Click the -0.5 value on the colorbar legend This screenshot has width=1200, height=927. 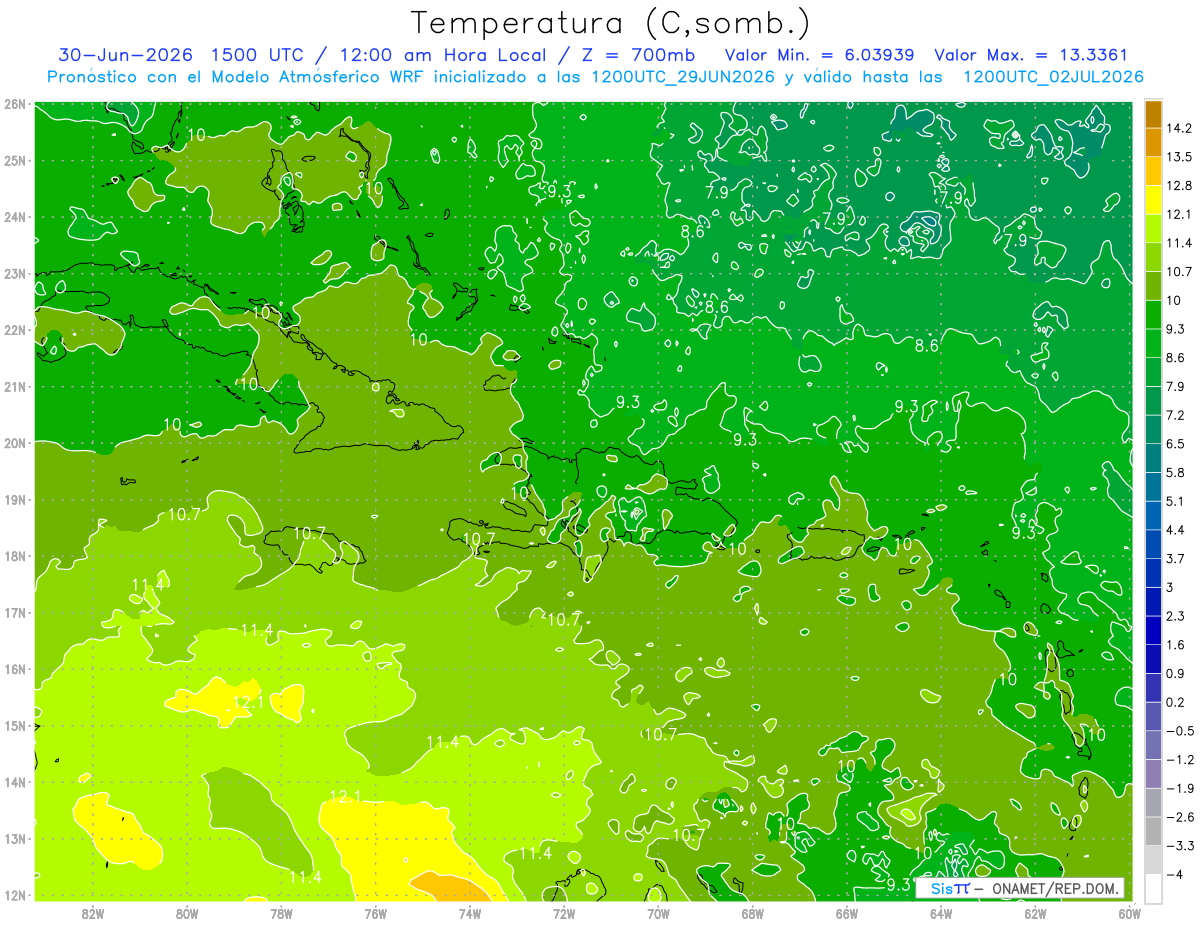(1179, 731)
